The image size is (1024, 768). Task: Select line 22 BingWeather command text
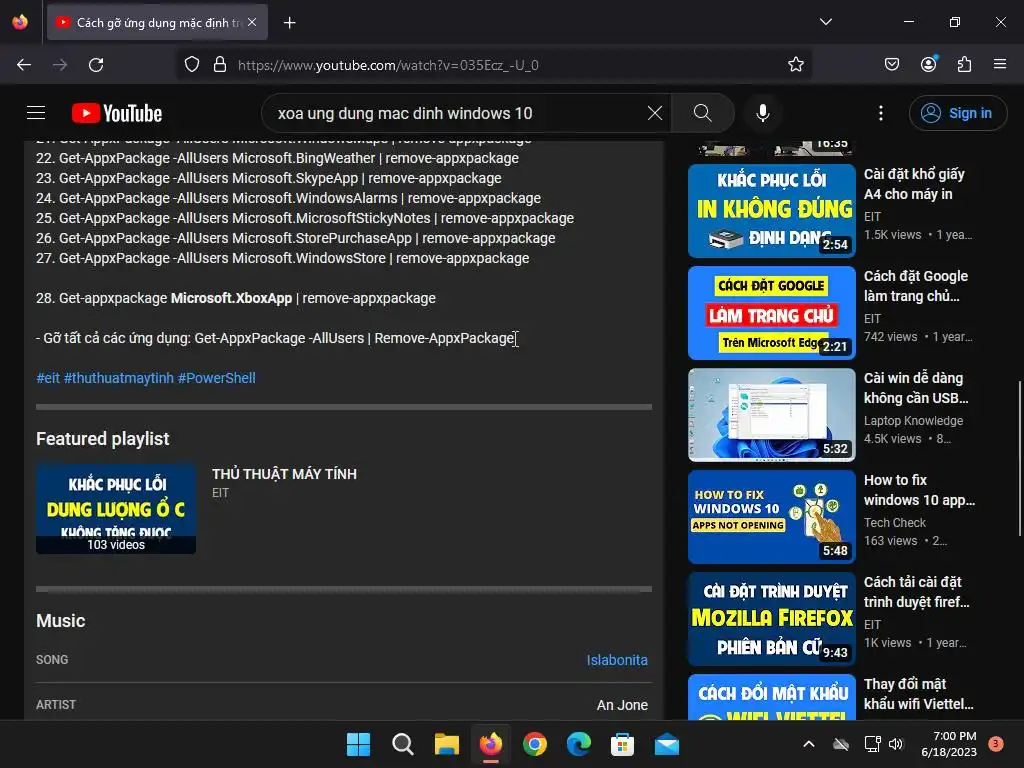click(x=278, y=158)
